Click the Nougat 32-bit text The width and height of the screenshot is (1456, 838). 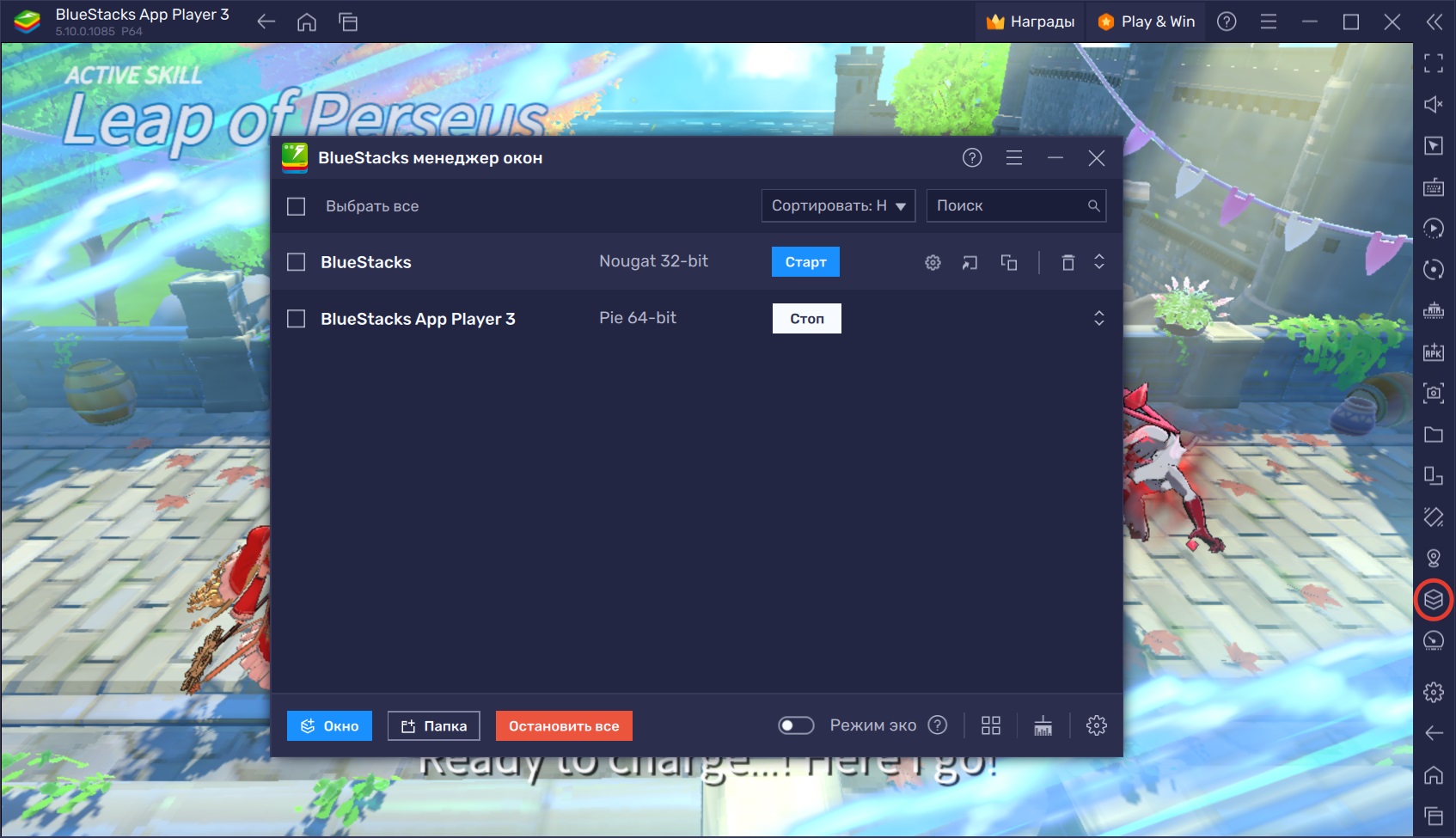[653, 261]
